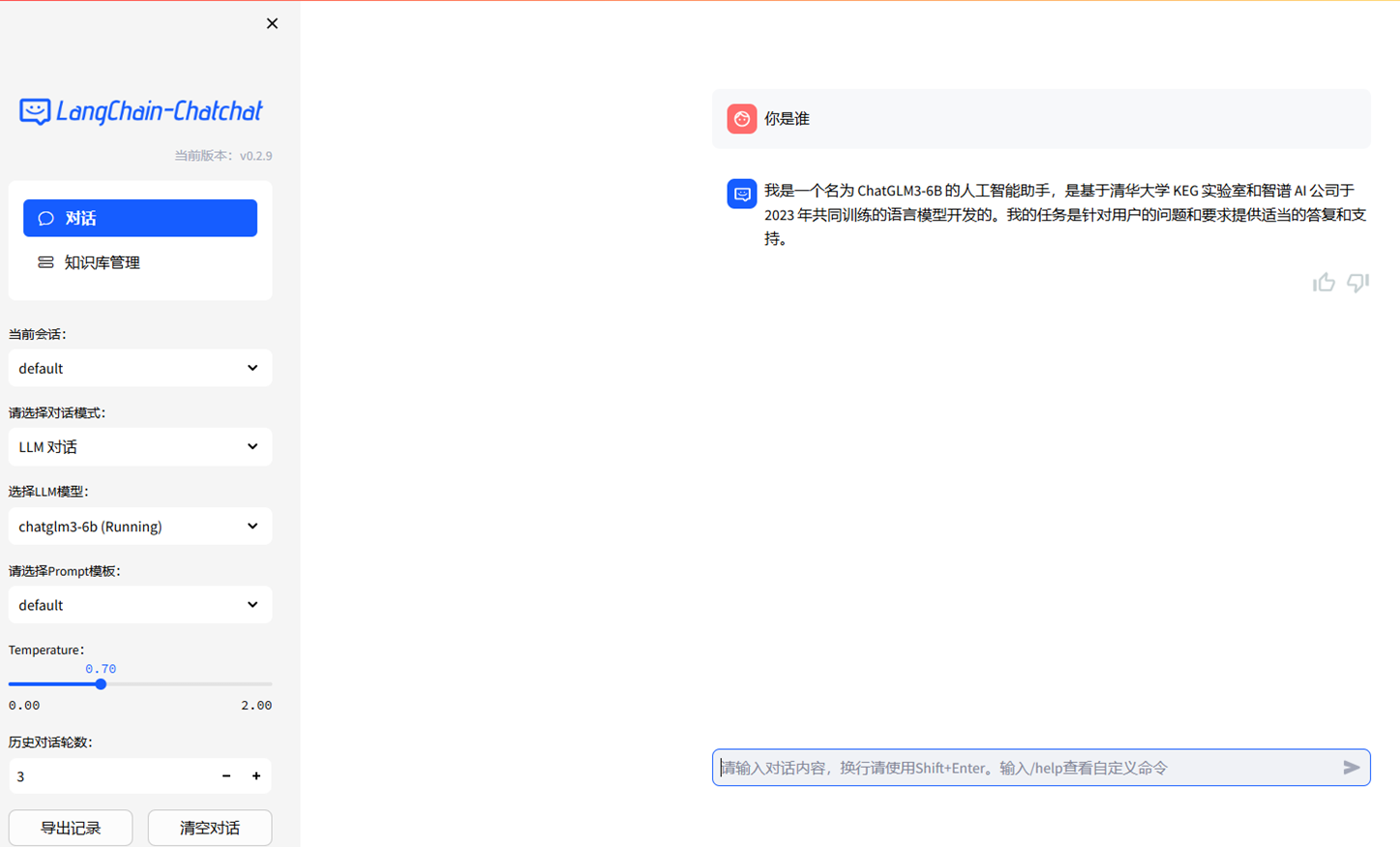The image size is (1400, 847).
Task: Click the 选择LLM模型 label
Action: point(48,491)
